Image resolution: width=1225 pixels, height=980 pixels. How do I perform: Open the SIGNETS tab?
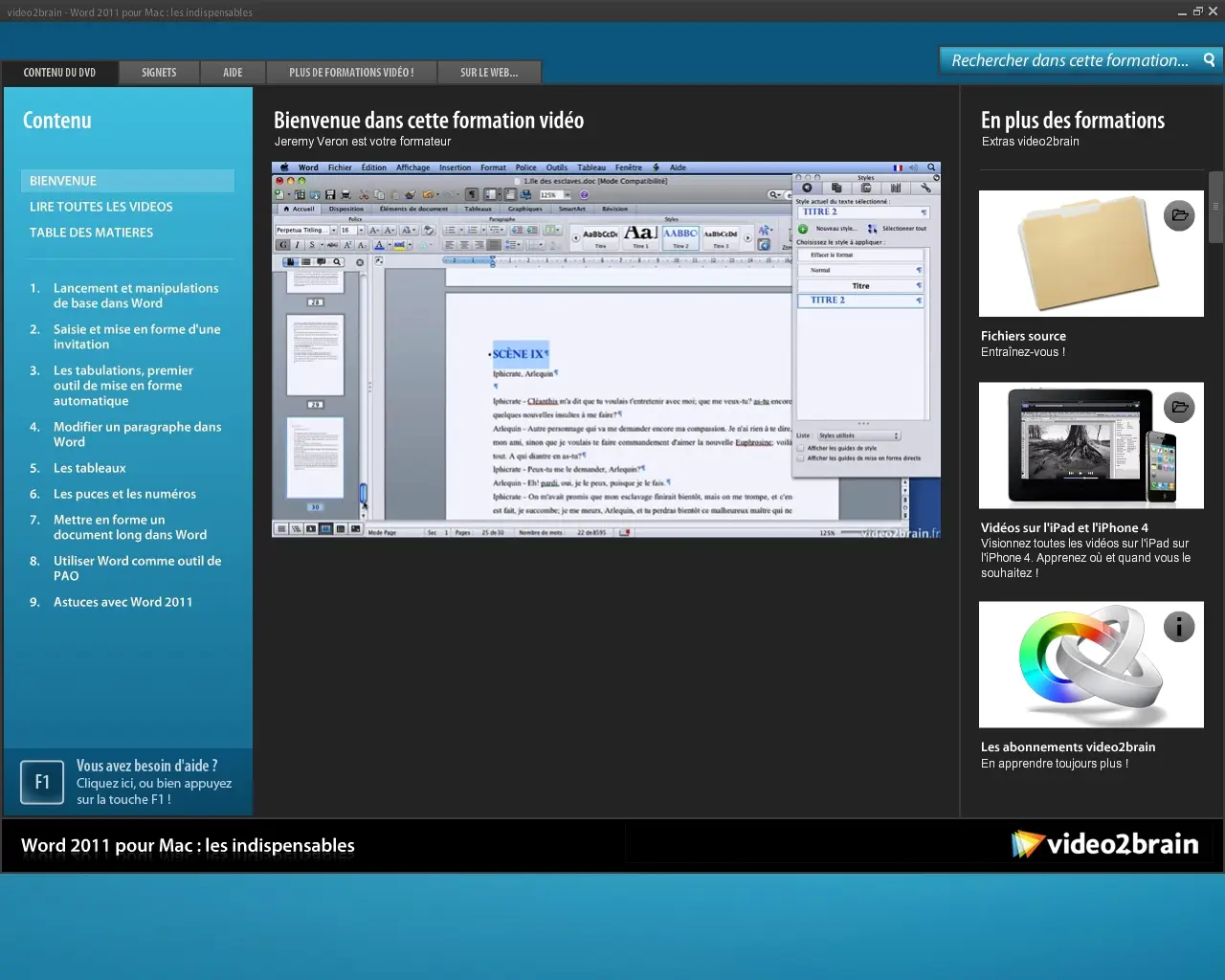point(159,73)
